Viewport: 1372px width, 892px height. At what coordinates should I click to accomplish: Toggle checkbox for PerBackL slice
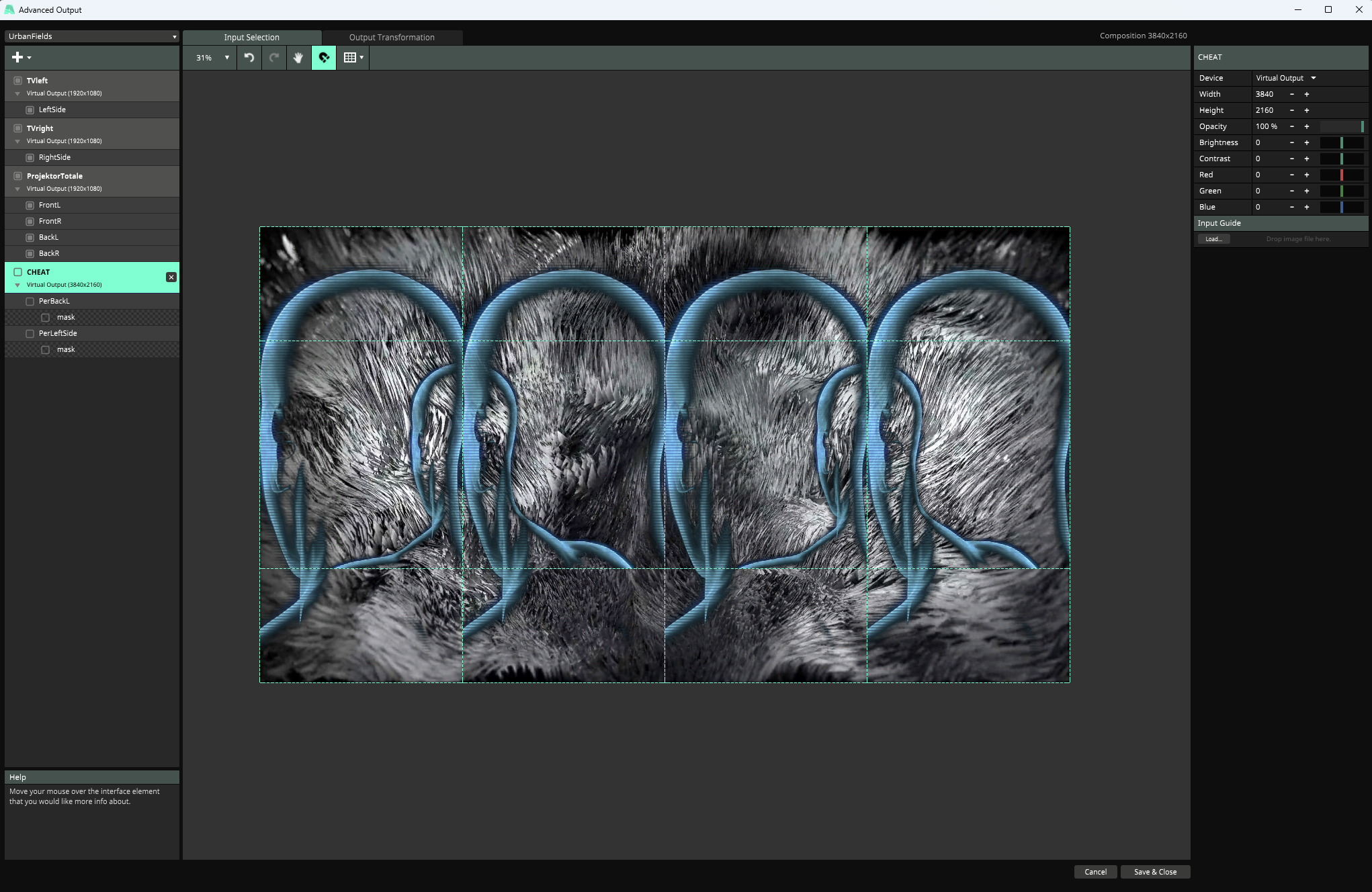click(x=30, y=302)
